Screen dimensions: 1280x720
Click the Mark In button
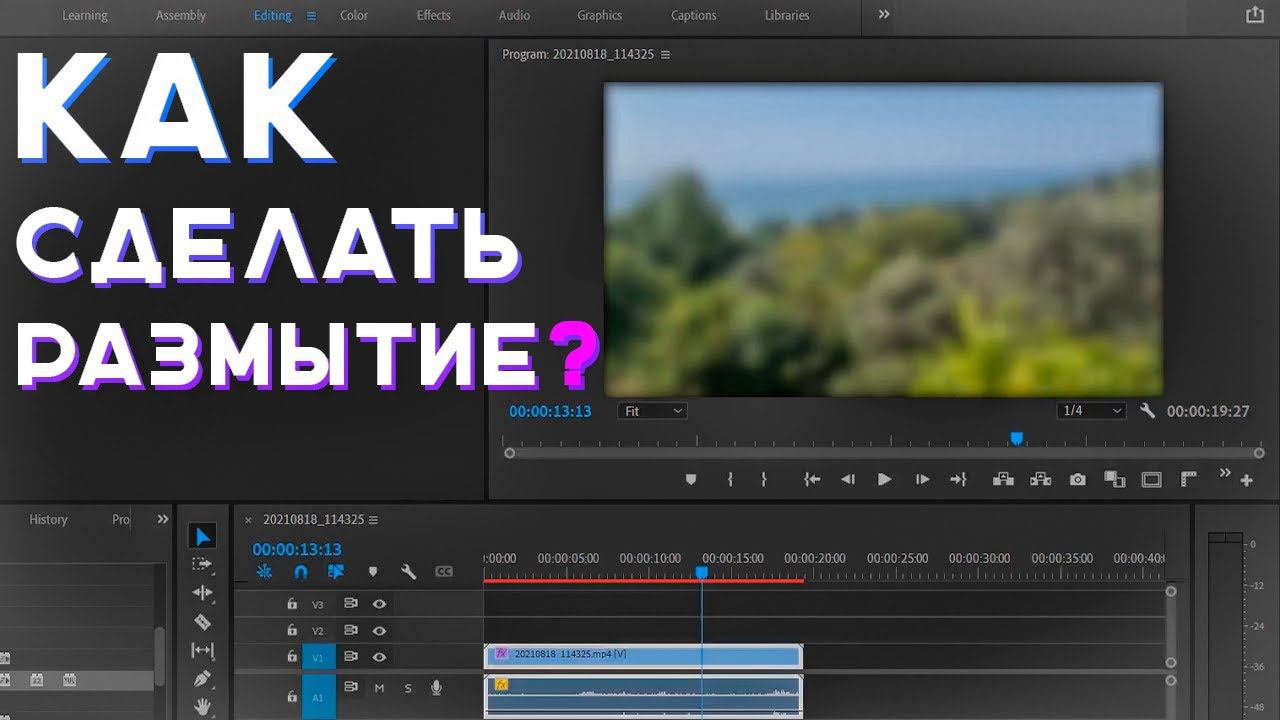(x=730, y=480)
